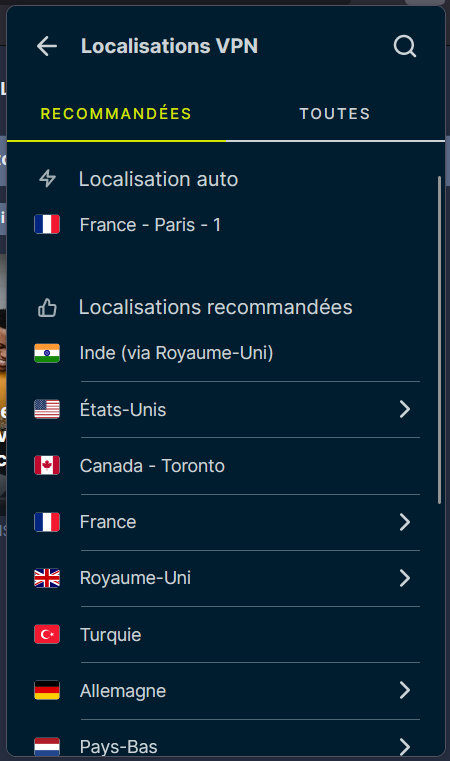Viewport: 450px width, 761px height.
Task: Expand États-Unis server list chevron
Action: 405,409
